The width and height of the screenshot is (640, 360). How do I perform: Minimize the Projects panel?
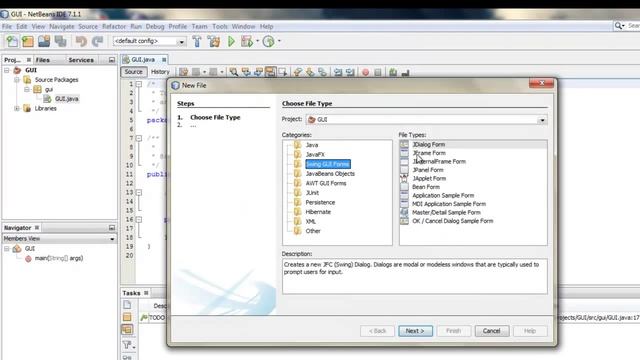tap(112, 60)
